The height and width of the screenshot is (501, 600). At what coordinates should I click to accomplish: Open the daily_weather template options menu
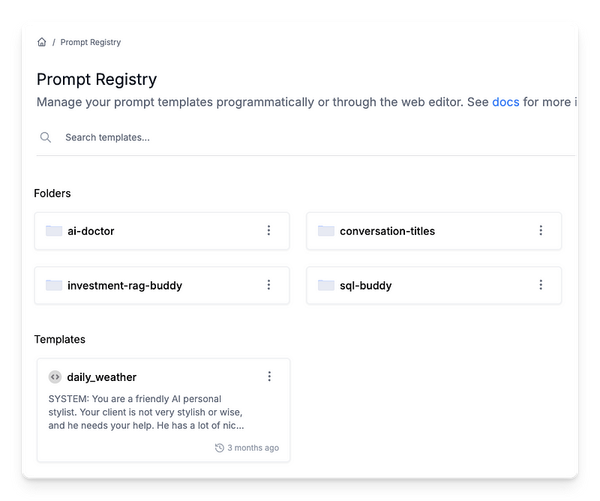pos(269,376)
